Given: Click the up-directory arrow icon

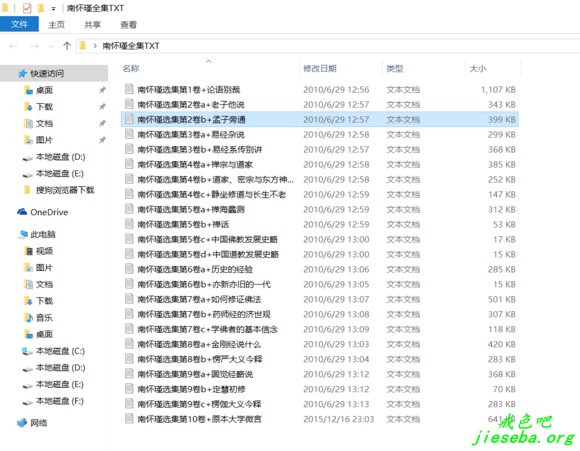Looking at the screenshot, I should coord(67,46).
